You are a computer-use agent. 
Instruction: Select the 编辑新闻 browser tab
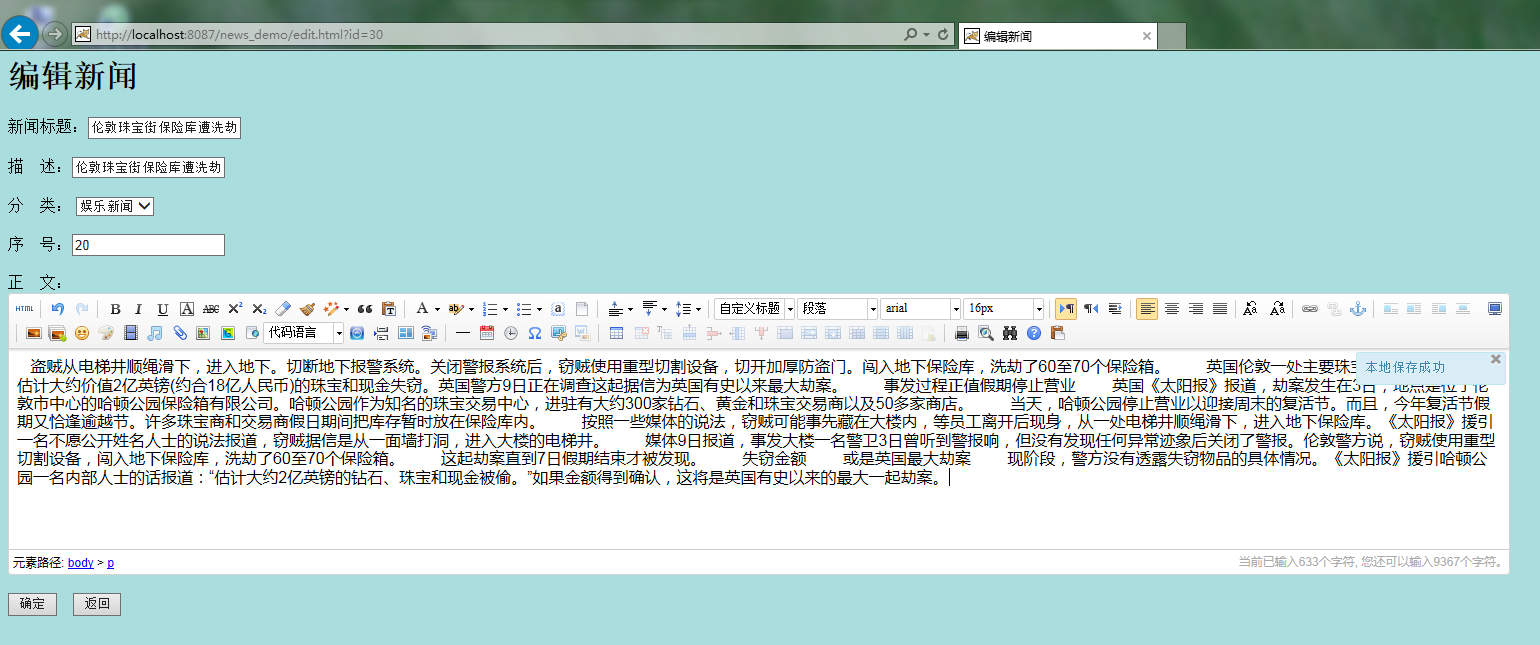tap(1058, 36)
